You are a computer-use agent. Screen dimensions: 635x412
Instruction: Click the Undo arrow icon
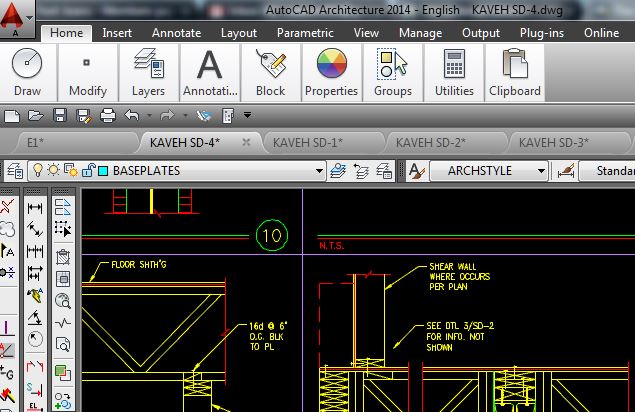click(132, 116)
